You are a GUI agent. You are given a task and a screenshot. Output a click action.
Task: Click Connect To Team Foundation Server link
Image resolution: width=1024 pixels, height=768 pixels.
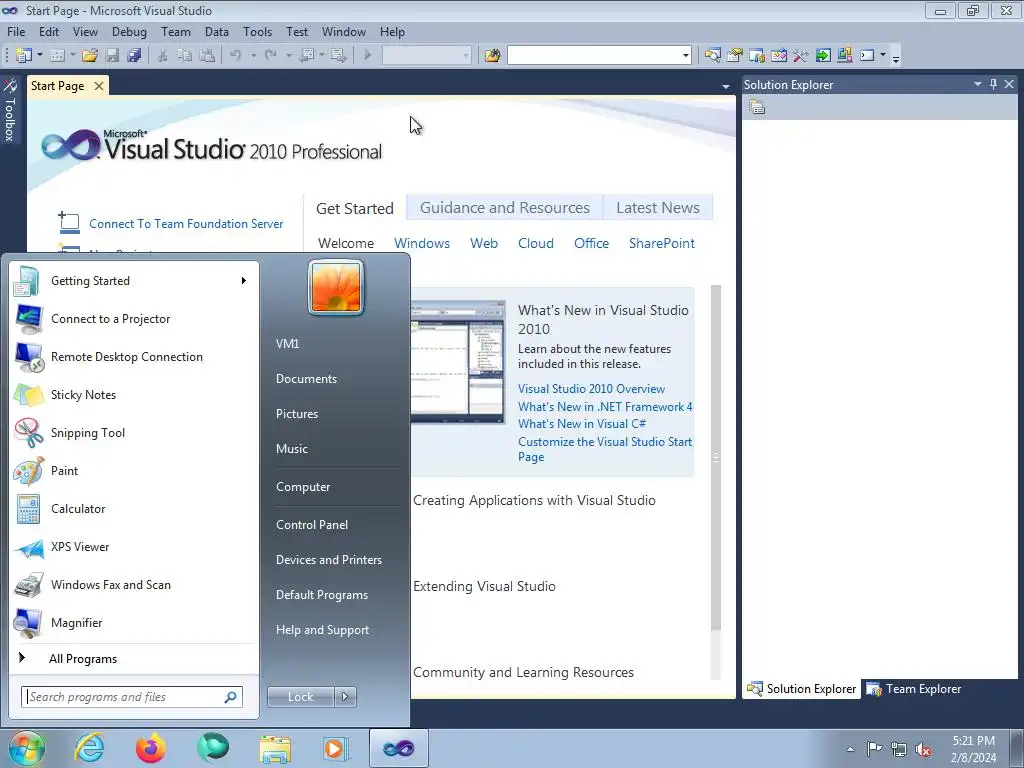[186, 223]
